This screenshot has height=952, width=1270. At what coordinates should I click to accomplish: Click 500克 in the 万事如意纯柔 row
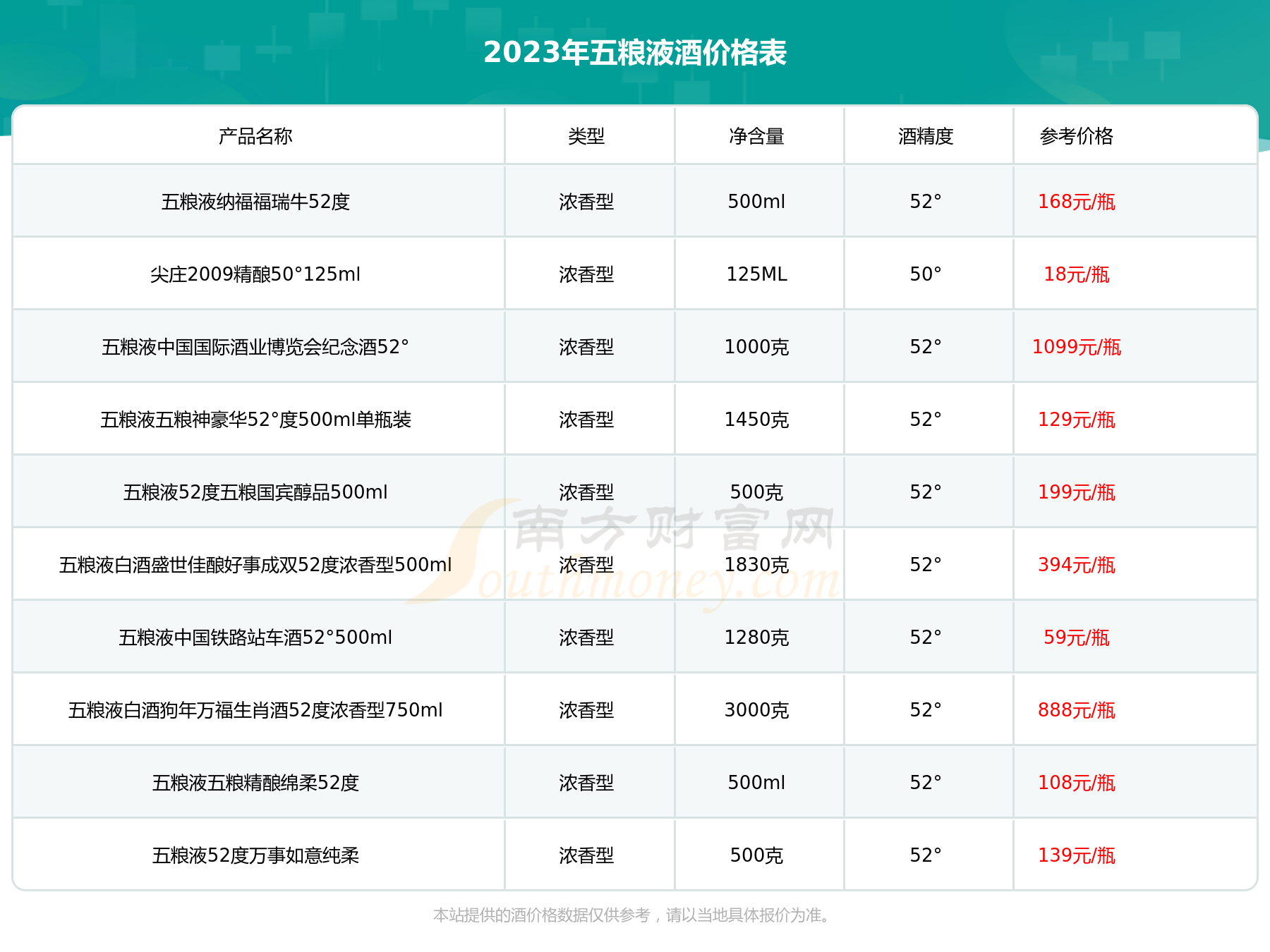[756, 855]
